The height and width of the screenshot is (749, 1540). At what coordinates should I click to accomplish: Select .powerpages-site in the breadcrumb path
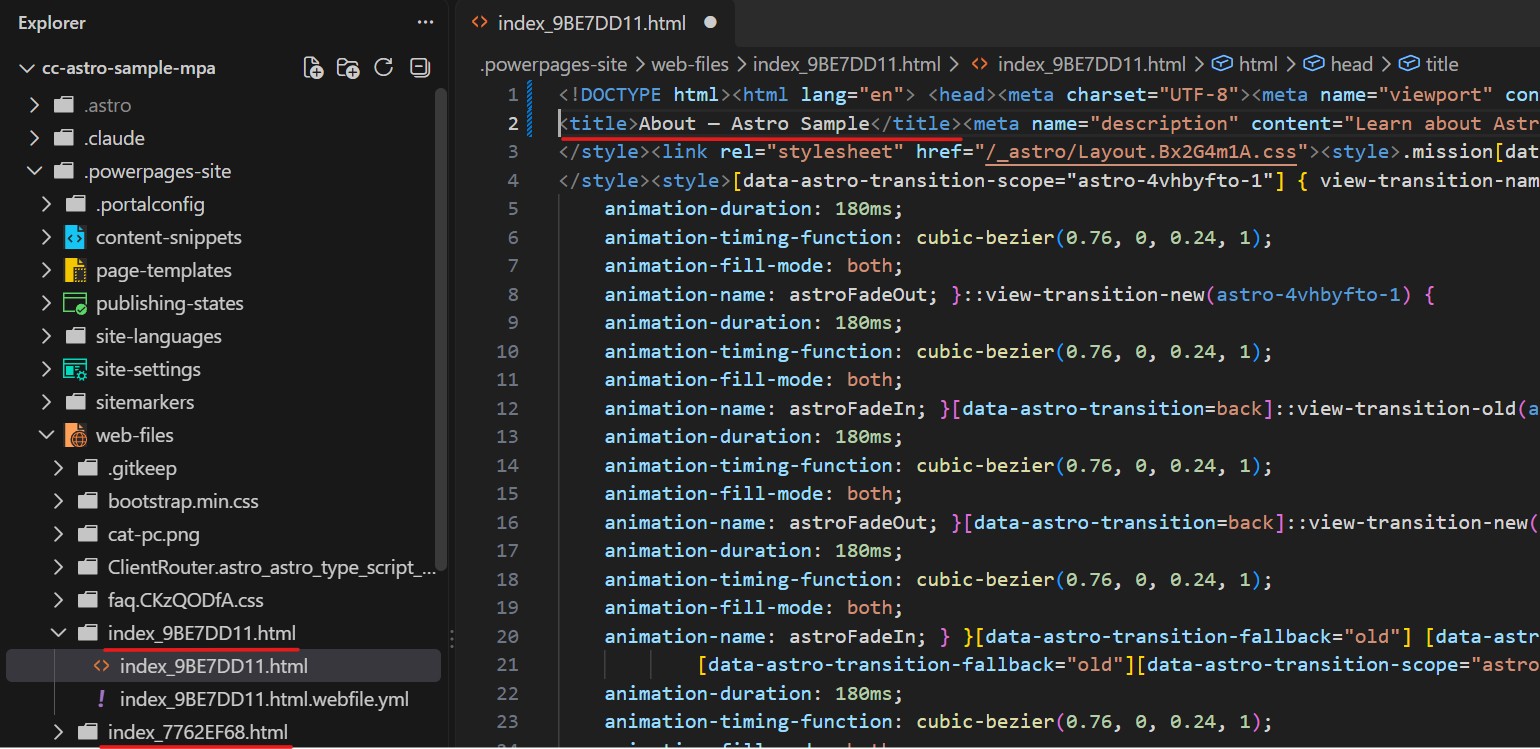tap(553, 64)
